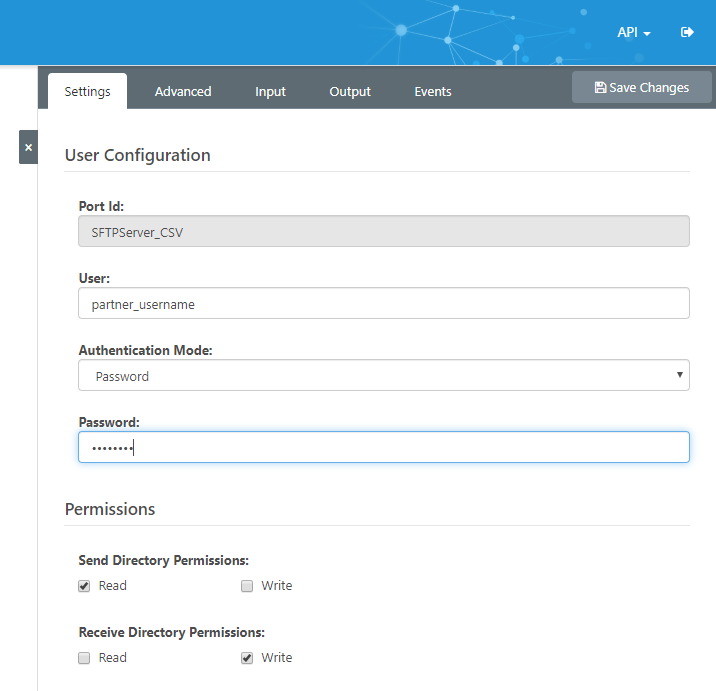Uncheck Receive Directory Write permission
This screenshot has width=716, height=691.
point(247,658)
